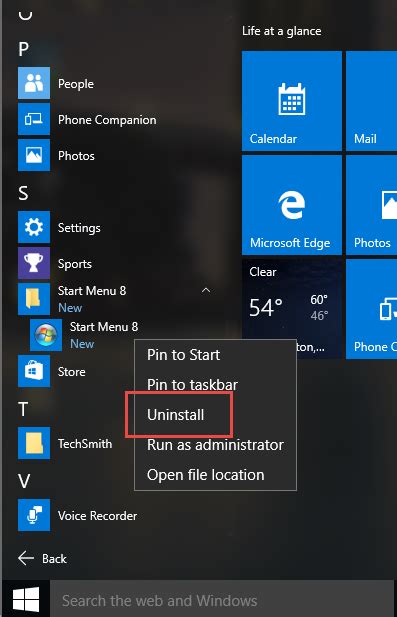This screenshot has height=617, width=397.
Task: Open the Mail live tile
Action: tap(371, 101)
